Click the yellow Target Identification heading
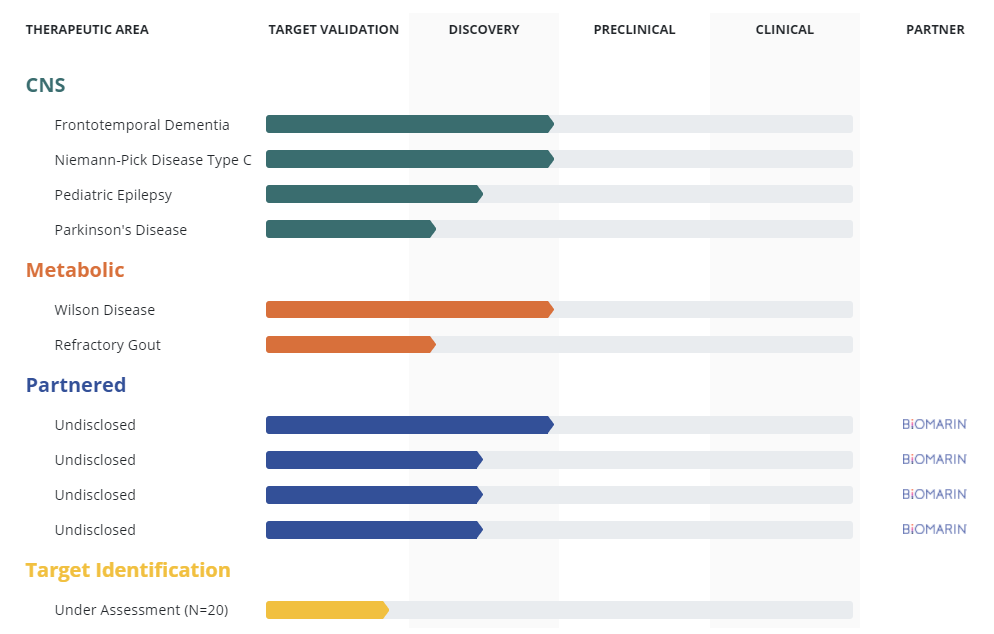This screenshot has height=634, width=994. [x=128, y=570]
